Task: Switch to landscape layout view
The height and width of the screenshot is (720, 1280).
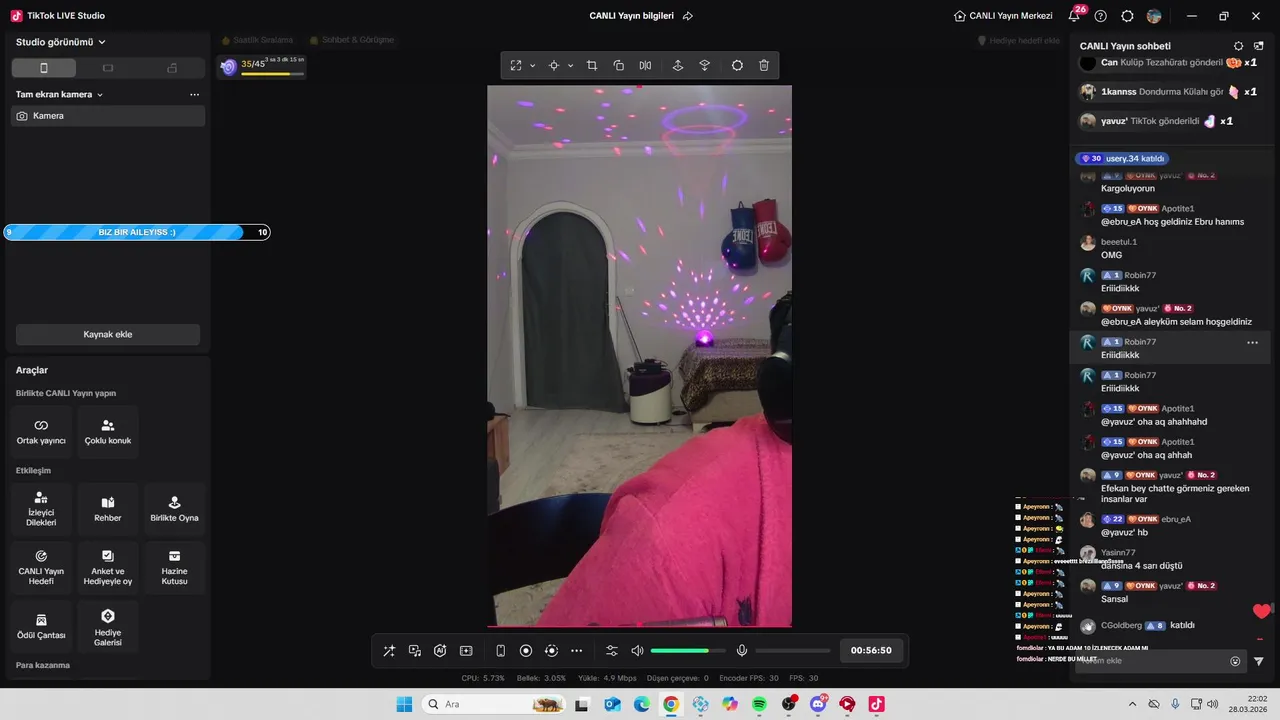Action: (108, 68)
